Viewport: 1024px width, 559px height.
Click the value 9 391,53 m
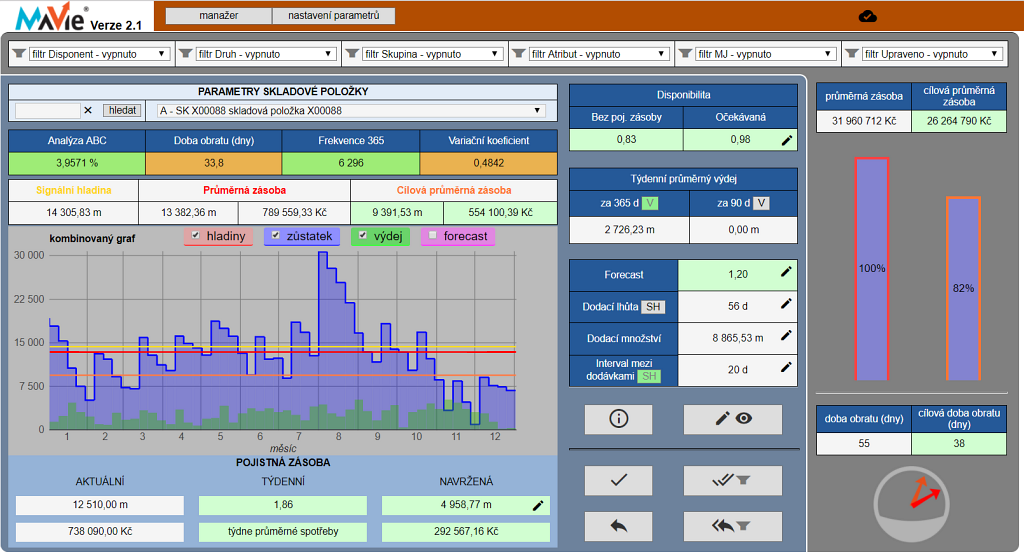pos(397,212)
